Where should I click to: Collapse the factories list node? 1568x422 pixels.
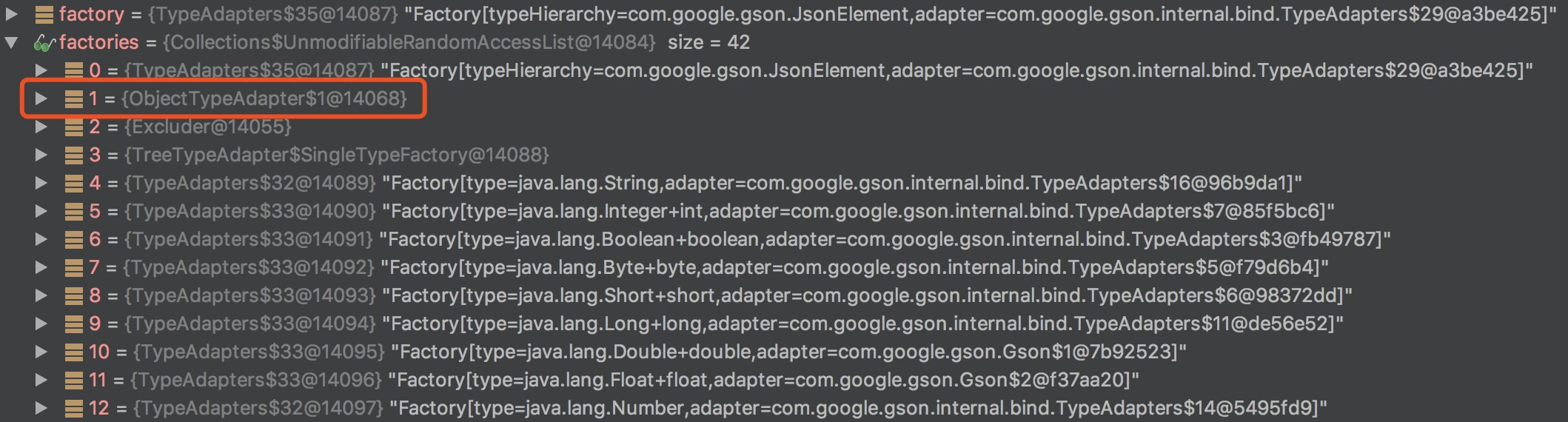point(11,43)
